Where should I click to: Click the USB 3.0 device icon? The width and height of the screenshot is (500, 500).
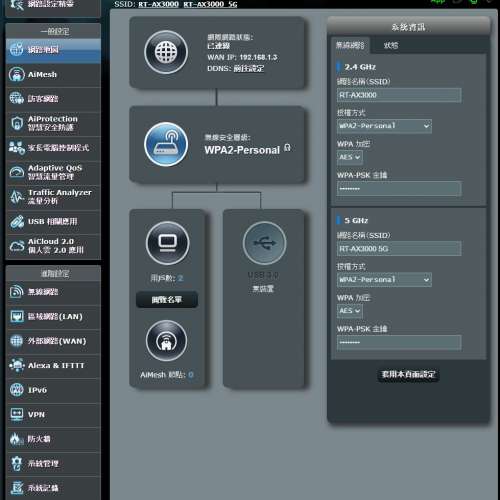(x=264, y=243)
